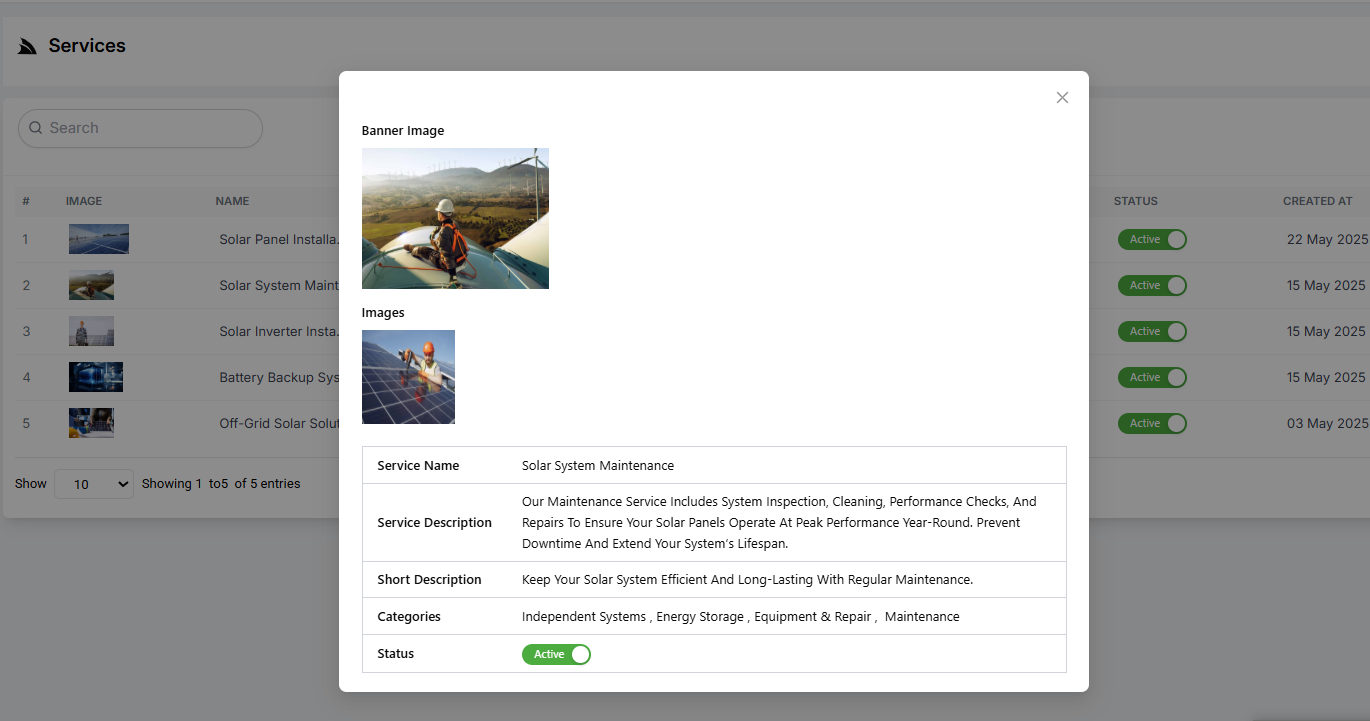This screenshot has height=721, width=1370.
Task: Click the Off-Grid Solar row thumbnail
Action: point(91,423)
